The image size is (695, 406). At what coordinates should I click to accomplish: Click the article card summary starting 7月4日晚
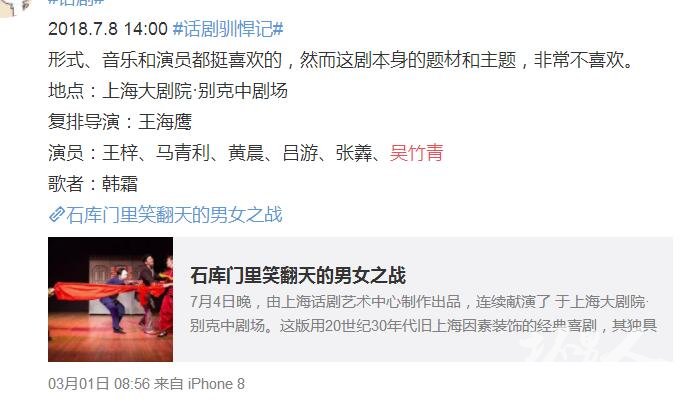tap(423, 314)
